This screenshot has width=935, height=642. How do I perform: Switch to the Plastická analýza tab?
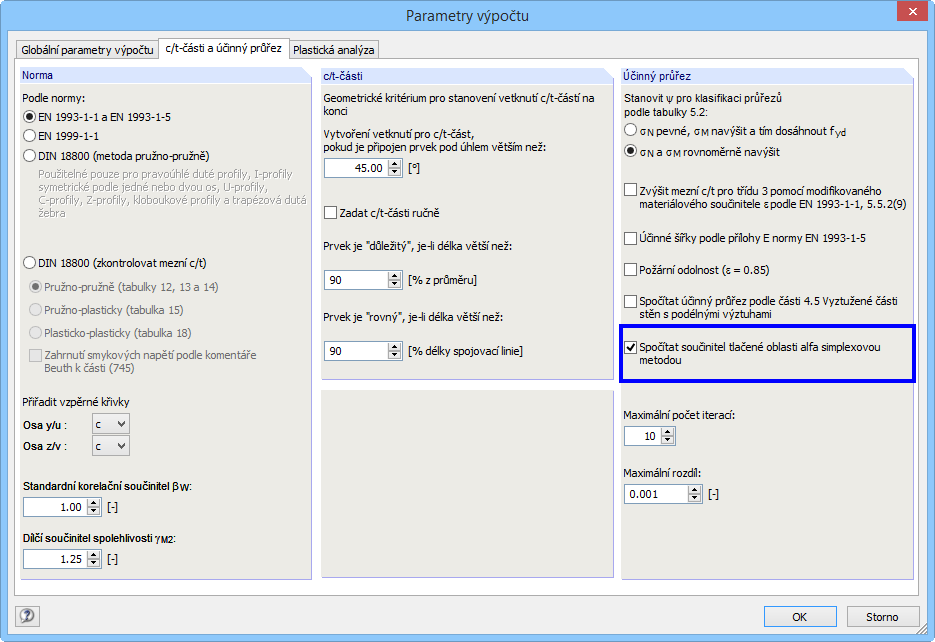coord(332,47)
